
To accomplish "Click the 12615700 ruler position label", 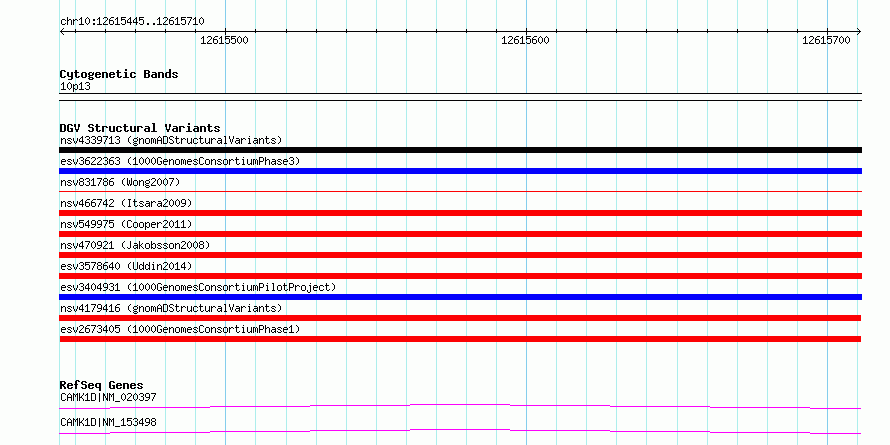I will (826, 40).
